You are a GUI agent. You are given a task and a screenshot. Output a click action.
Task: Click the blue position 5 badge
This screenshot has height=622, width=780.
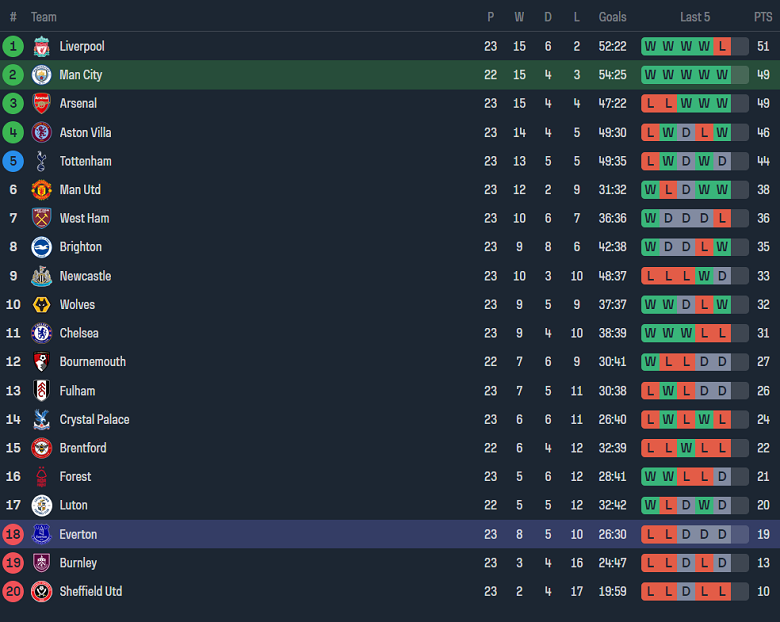click(x=13, y=161)
